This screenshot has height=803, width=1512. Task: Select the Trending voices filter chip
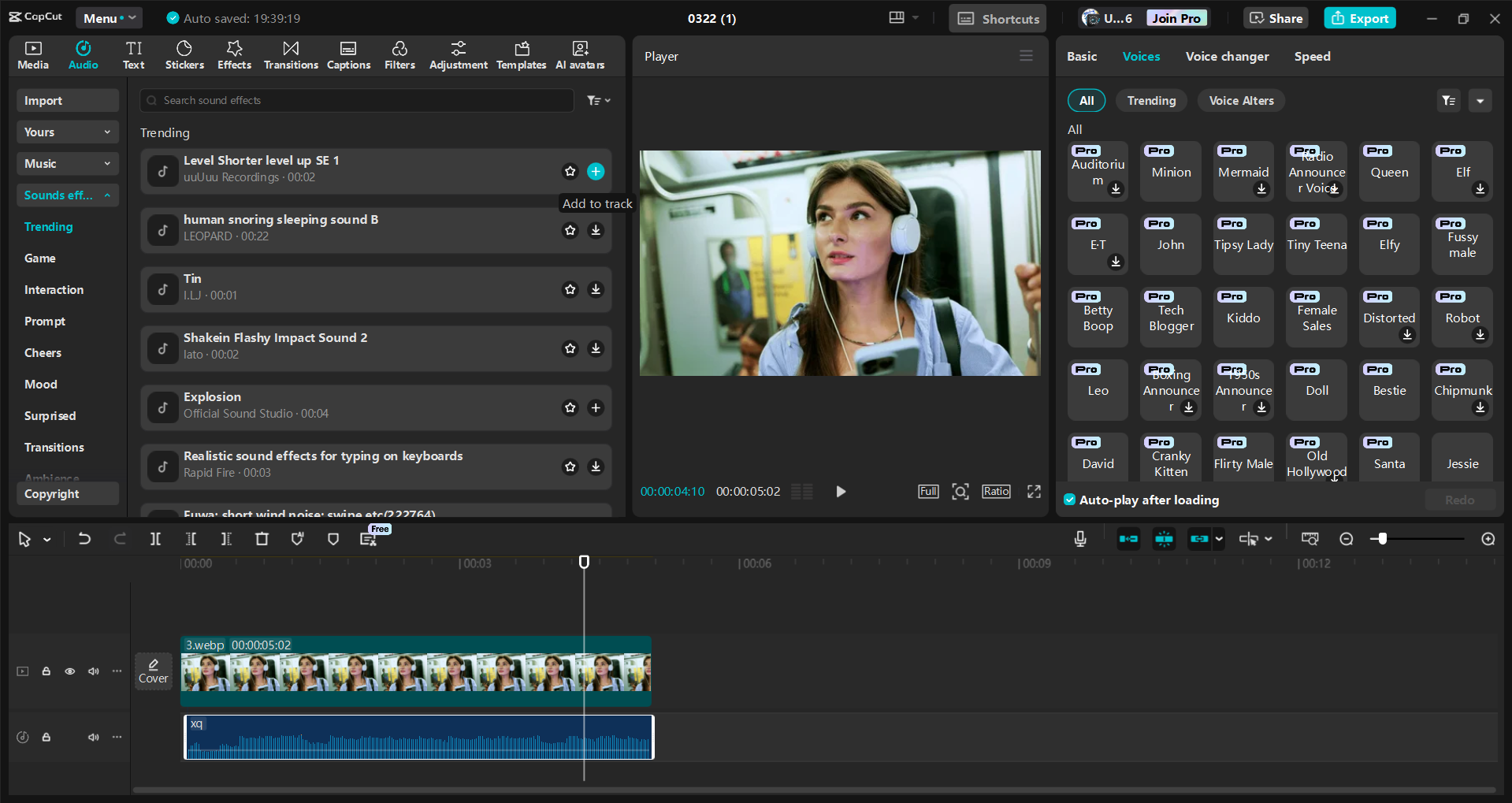click(1151, 100)
